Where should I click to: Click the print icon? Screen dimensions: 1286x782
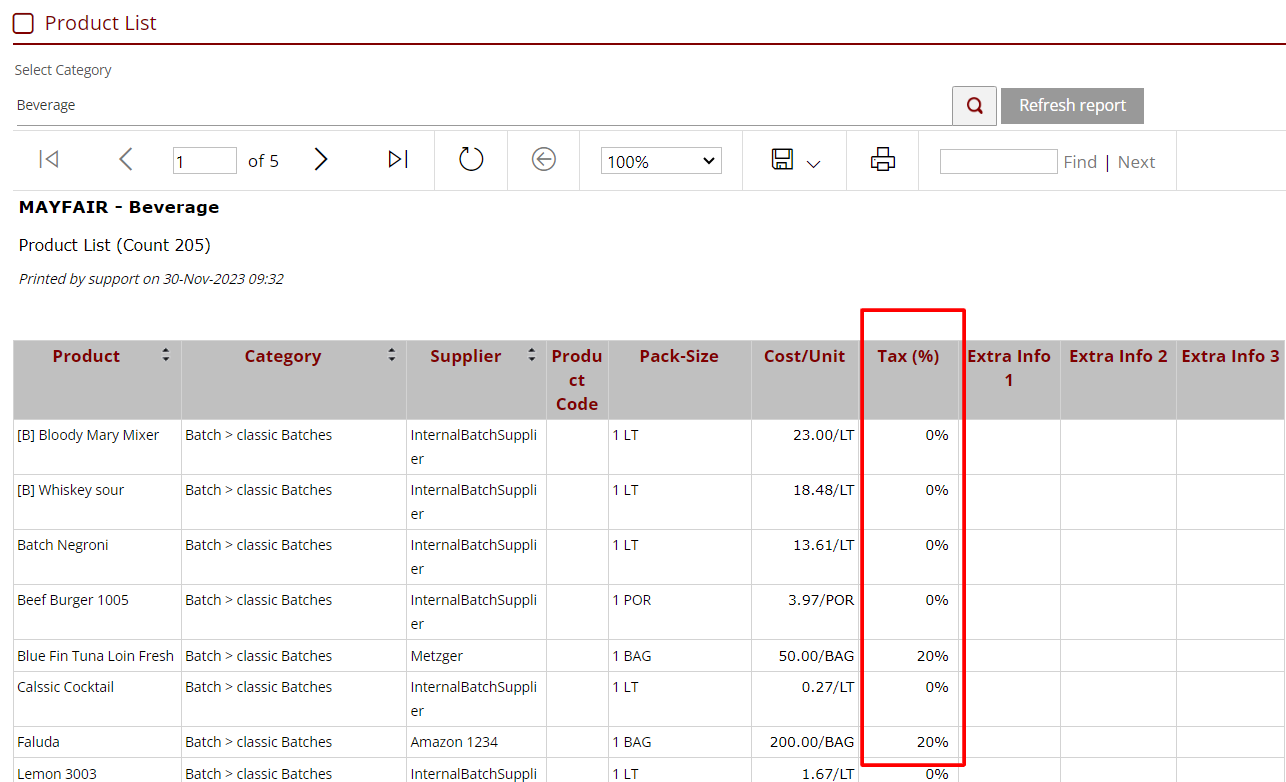[882, 160]
